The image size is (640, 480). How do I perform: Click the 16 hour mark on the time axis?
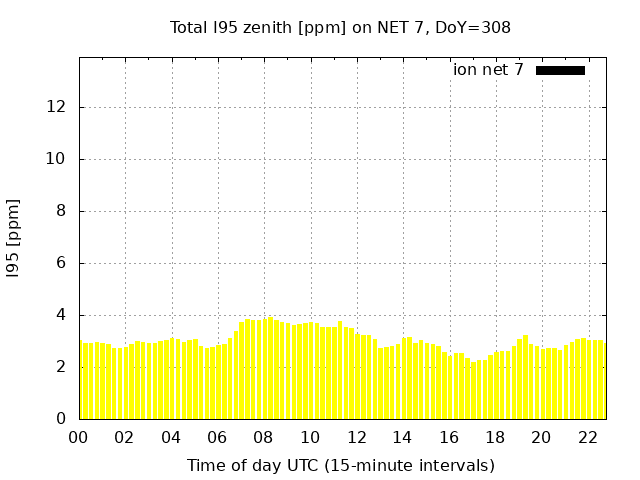point(448,437)
